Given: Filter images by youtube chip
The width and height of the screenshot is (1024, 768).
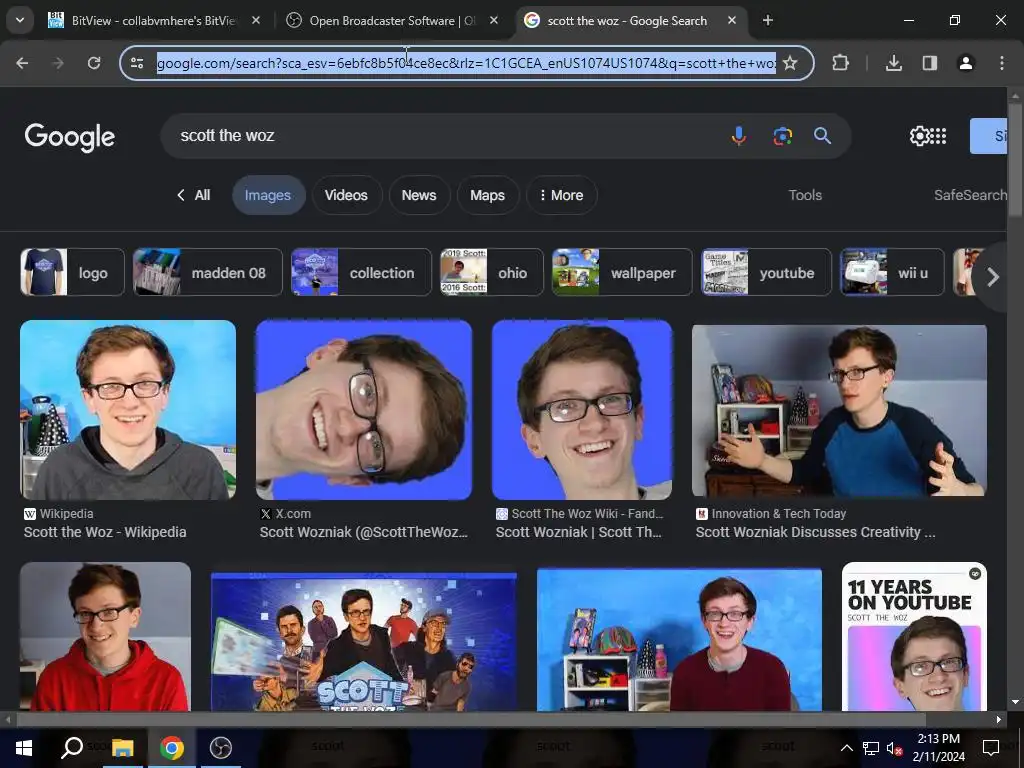Looking at the screenshot, I should [x=766, y=272].
